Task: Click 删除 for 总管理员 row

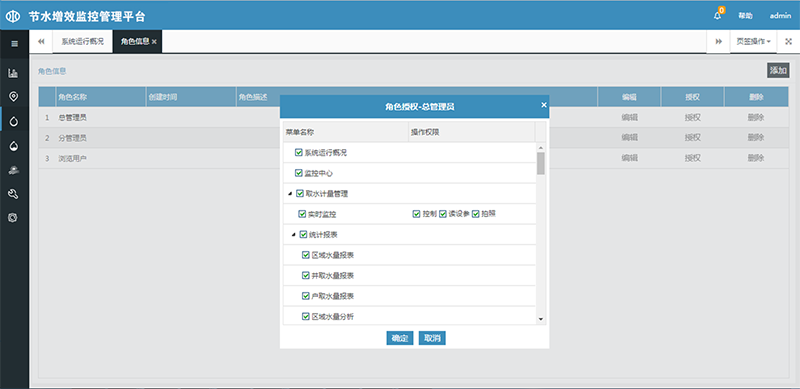Action: pyautogui.click(x=756, y=117)
